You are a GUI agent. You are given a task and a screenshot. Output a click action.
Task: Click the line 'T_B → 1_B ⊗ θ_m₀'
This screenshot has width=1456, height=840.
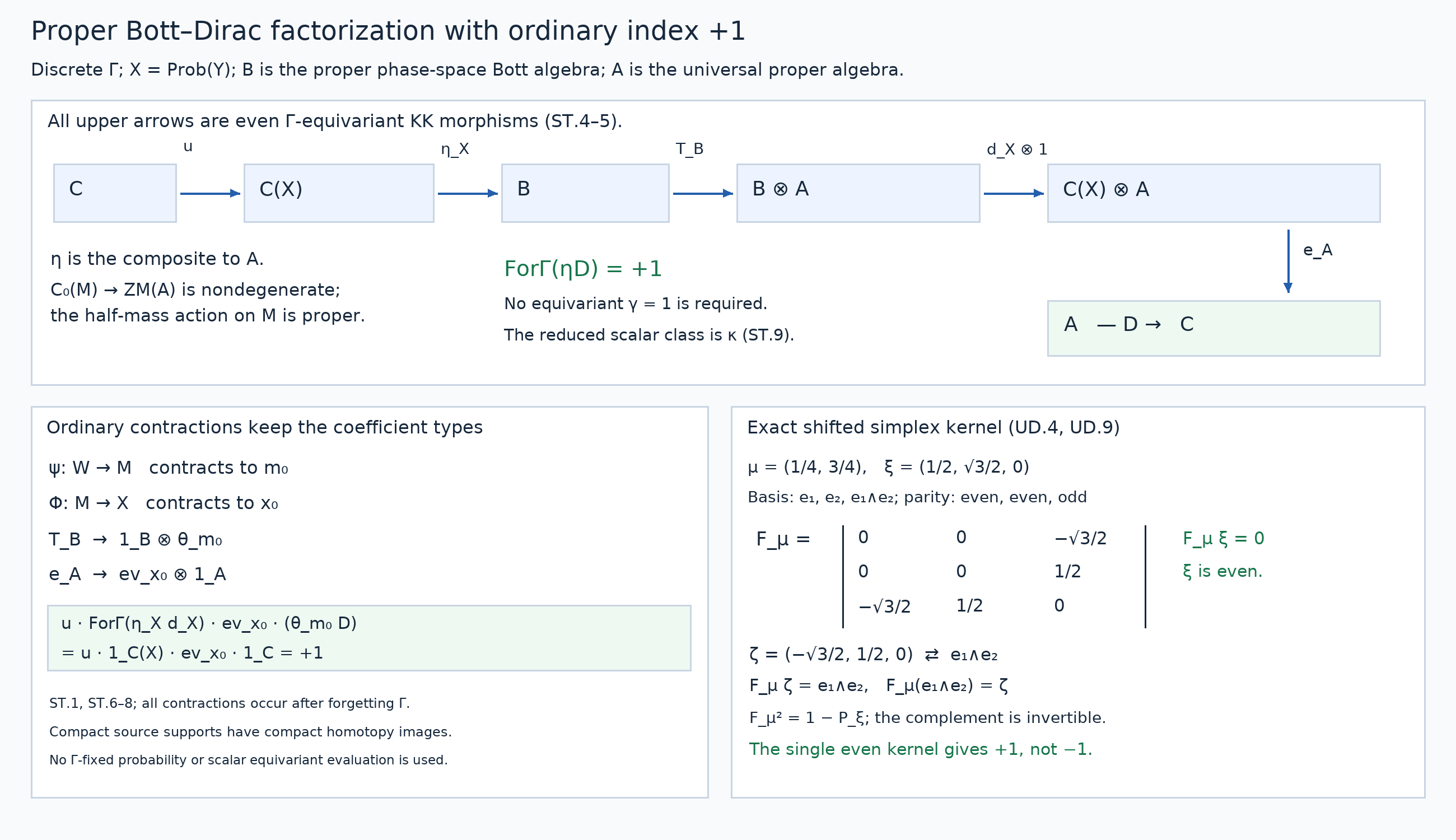click(136, 539)
